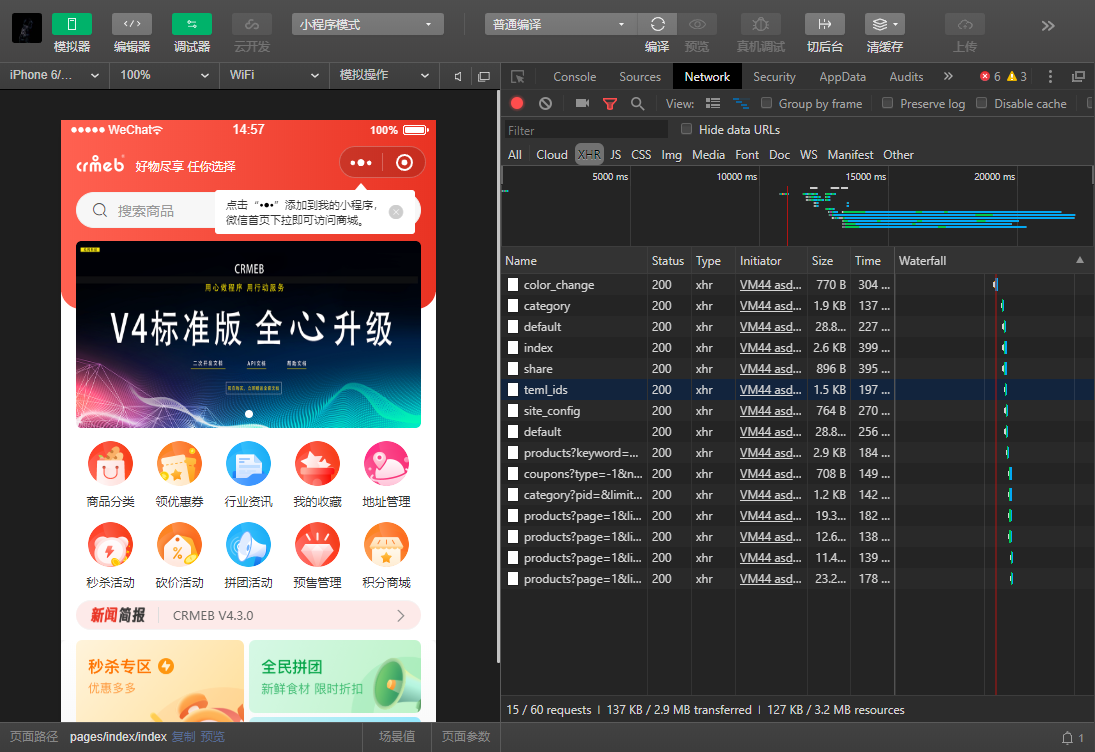Open the WiFi network dropdown
This screenshot has height=752, width=1095.
pos(274,75)
